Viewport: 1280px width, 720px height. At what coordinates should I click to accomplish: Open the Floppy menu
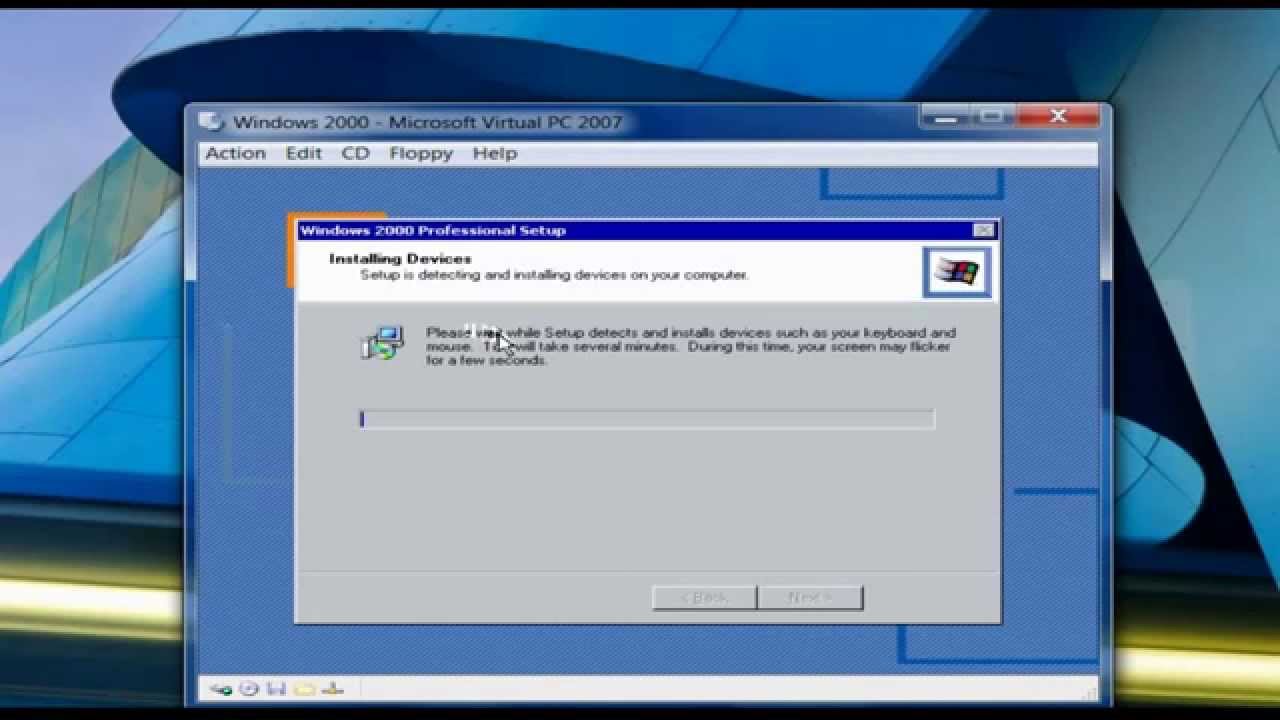tap(421, 153)
